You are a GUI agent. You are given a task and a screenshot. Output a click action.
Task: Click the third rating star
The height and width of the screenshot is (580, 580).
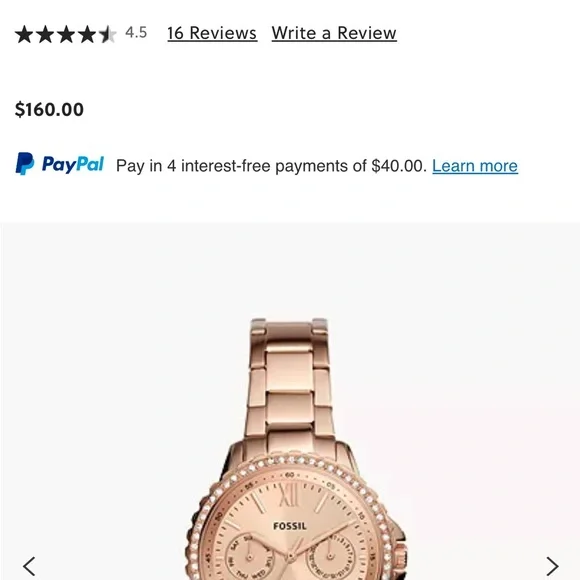click(66, 34)
